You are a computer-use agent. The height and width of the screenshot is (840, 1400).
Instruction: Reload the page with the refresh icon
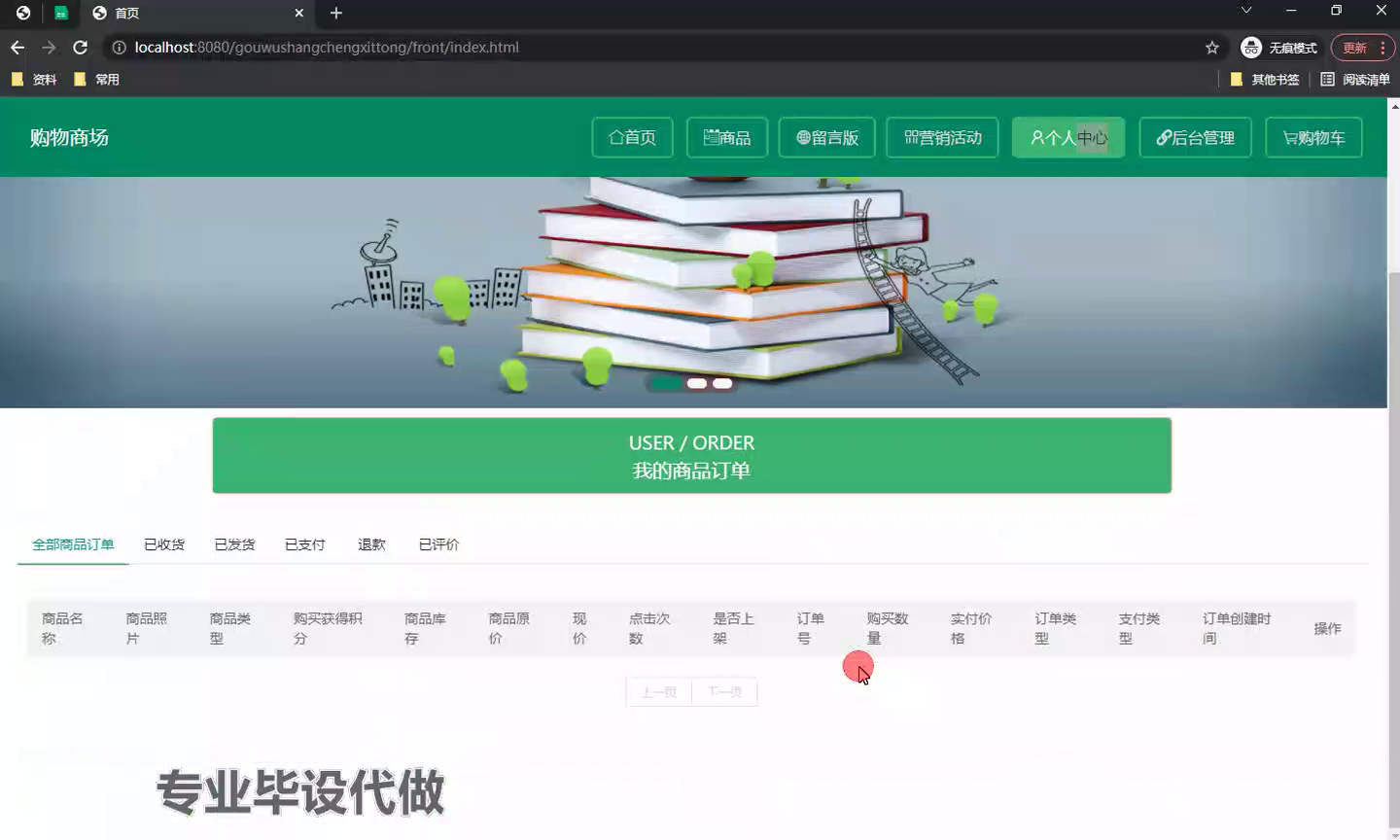pyautogui.click(x=81, y=47)
